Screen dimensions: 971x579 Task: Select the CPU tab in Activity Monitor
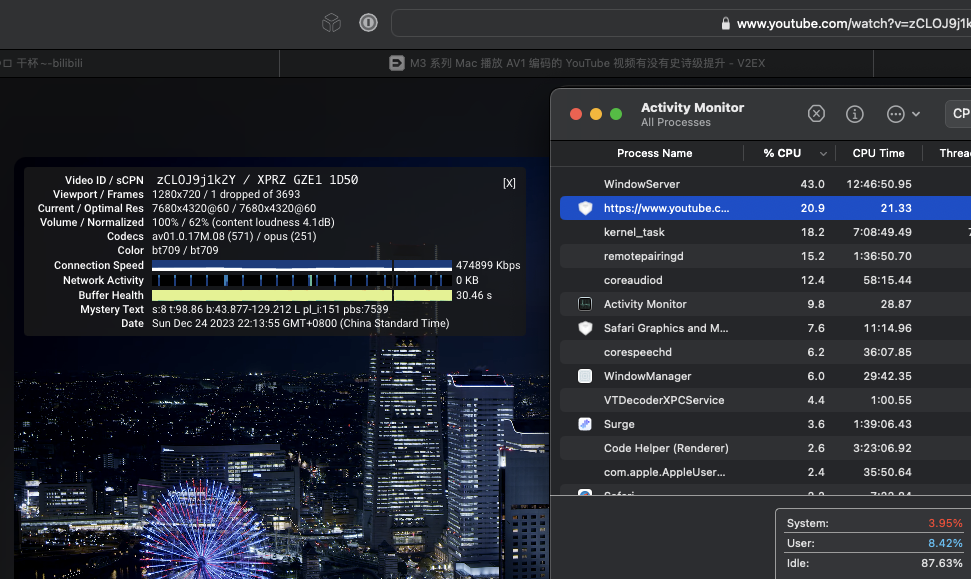[x=959, y=114]
